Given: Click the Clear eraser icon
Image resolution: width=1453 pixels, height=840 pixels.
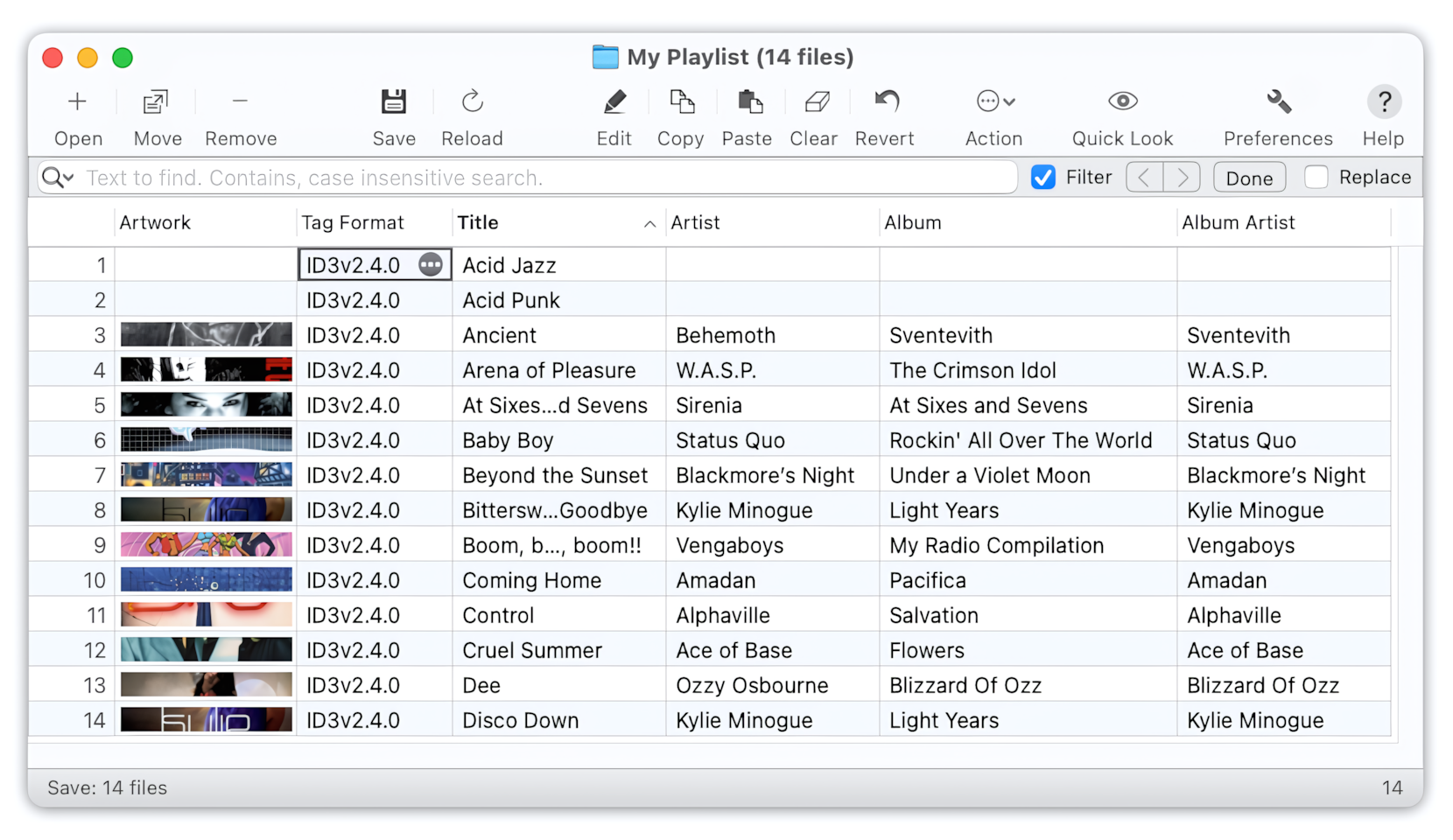Looking at the screenshot, I should tap(817, 101).
